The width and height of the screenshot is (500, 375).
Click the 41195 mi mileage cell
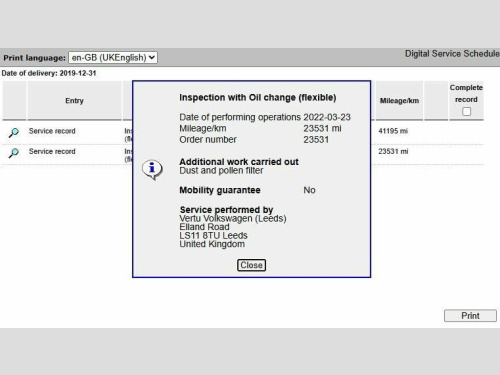393,131
